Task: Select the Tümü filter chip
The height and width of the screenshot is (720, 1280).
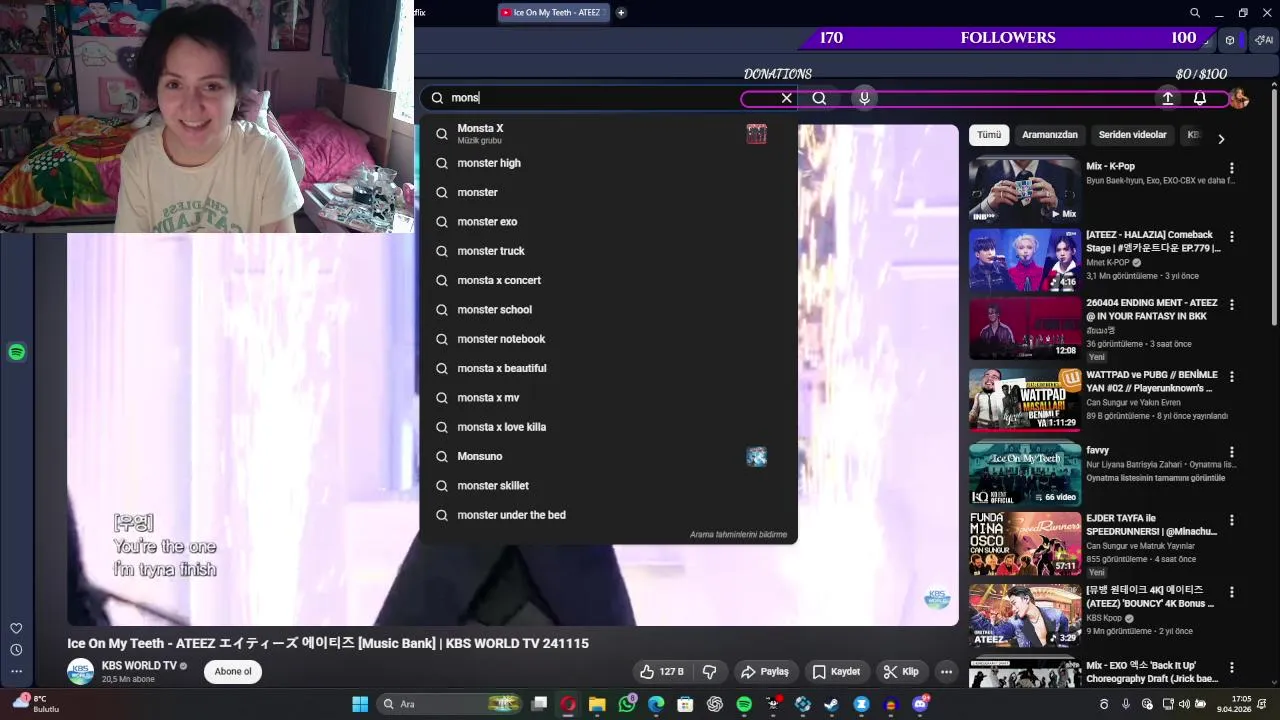Action: tap(989, 135)
